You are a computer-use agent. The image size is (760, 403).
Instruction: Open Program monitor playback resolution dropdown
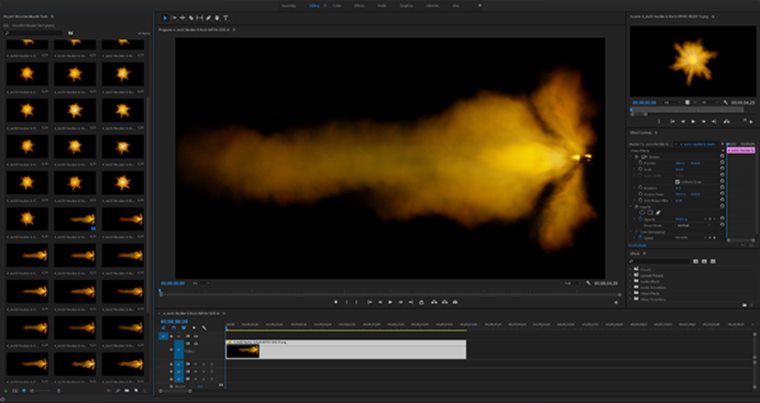coord(572,283)
